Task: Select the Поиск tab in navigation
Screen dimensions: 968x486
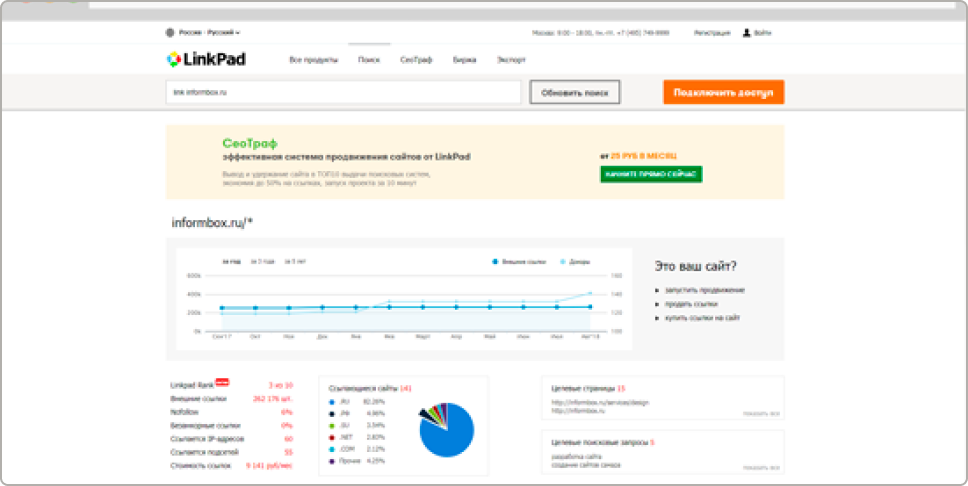Action: 369,60
